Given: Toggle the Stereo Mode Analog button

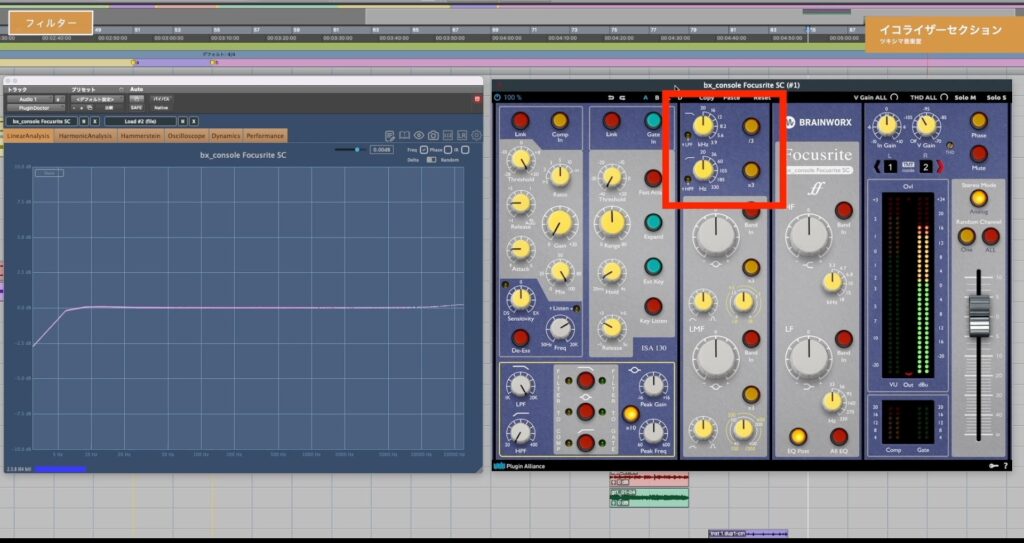Looking at the screenshot, I should coord(978,198).
